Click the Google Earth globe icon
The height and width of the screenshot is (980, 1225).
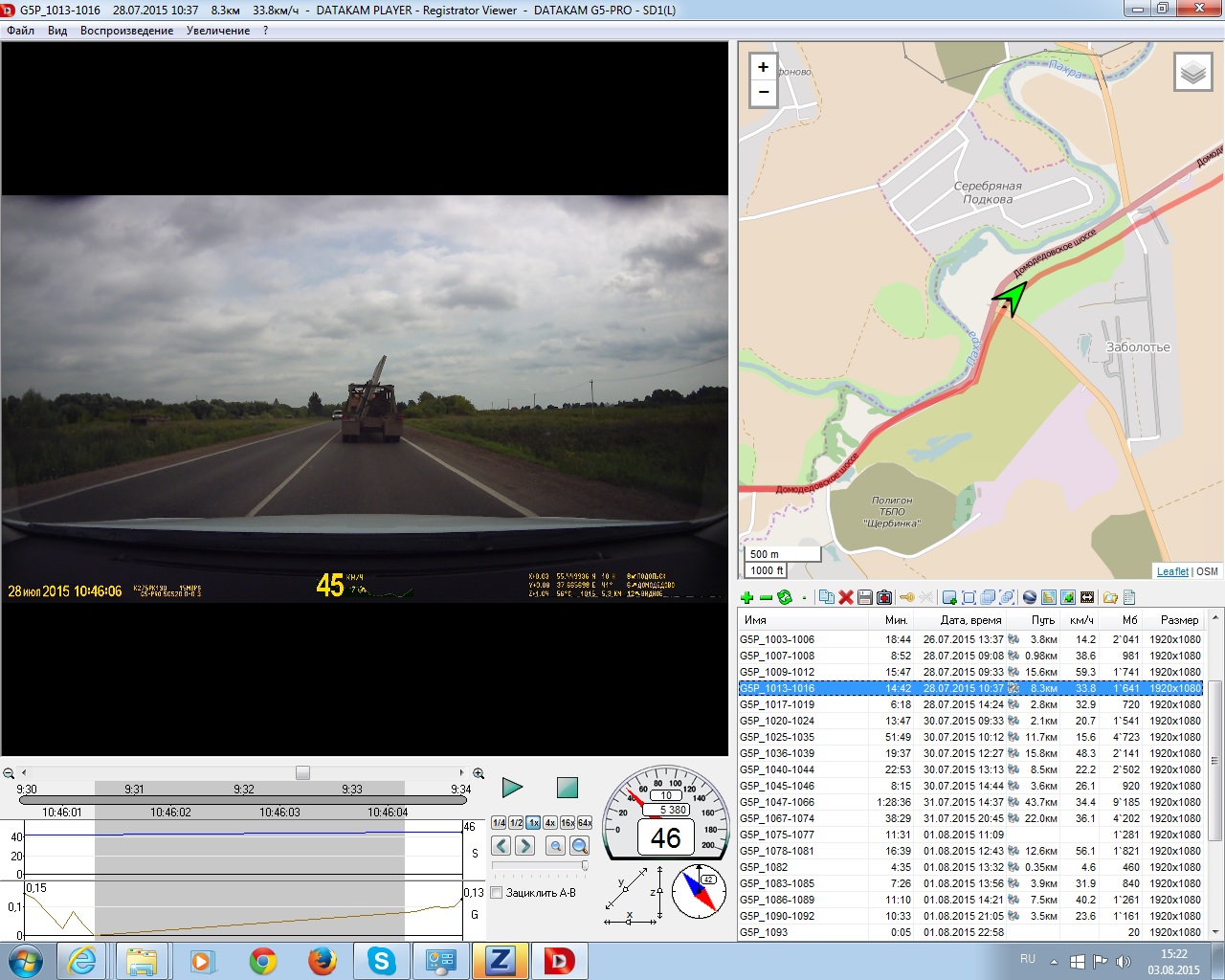click(x=1030, y=597)
